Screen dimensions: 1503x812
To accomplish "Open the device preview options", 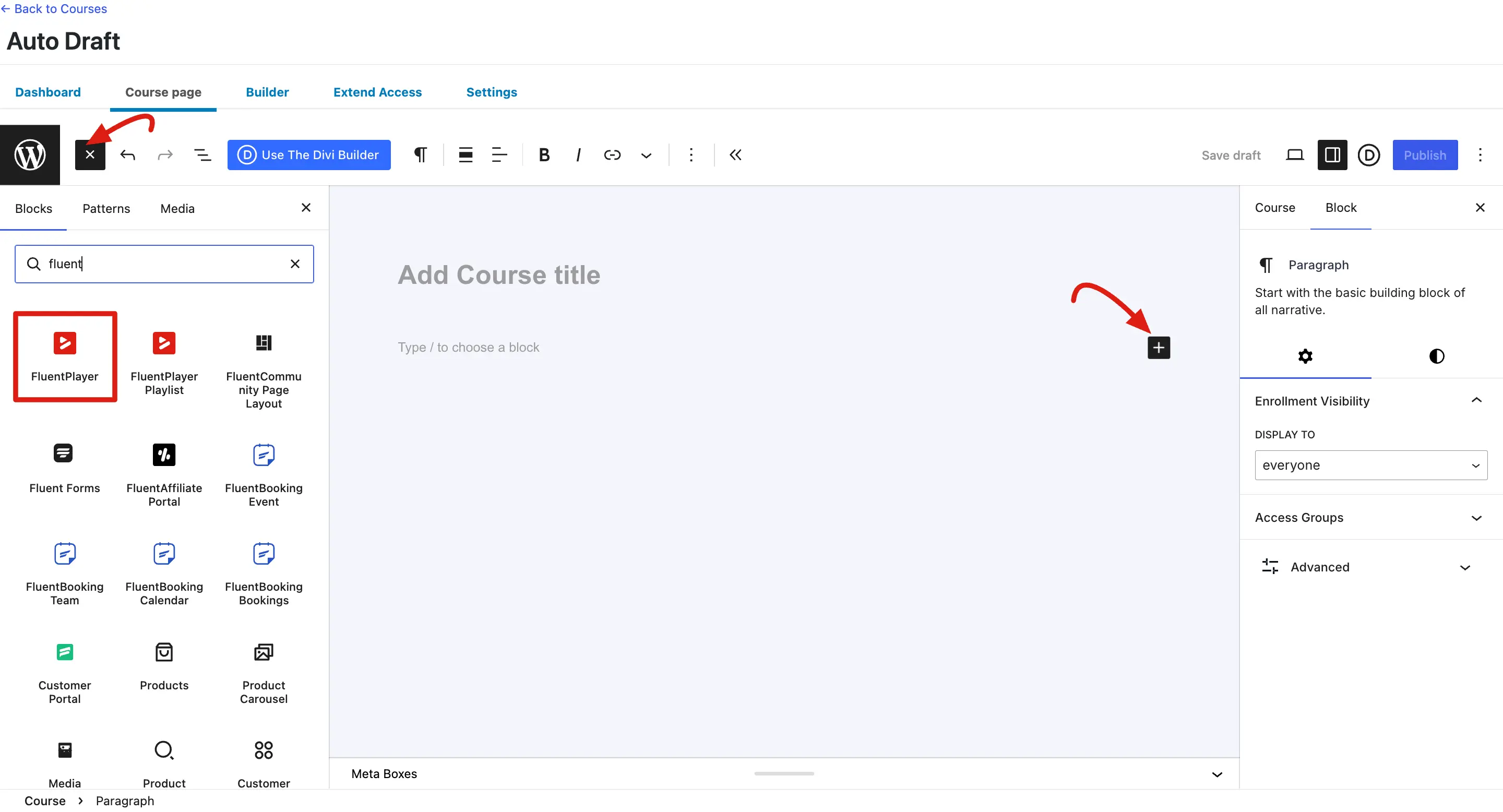I will click(x=1294, y=154).
